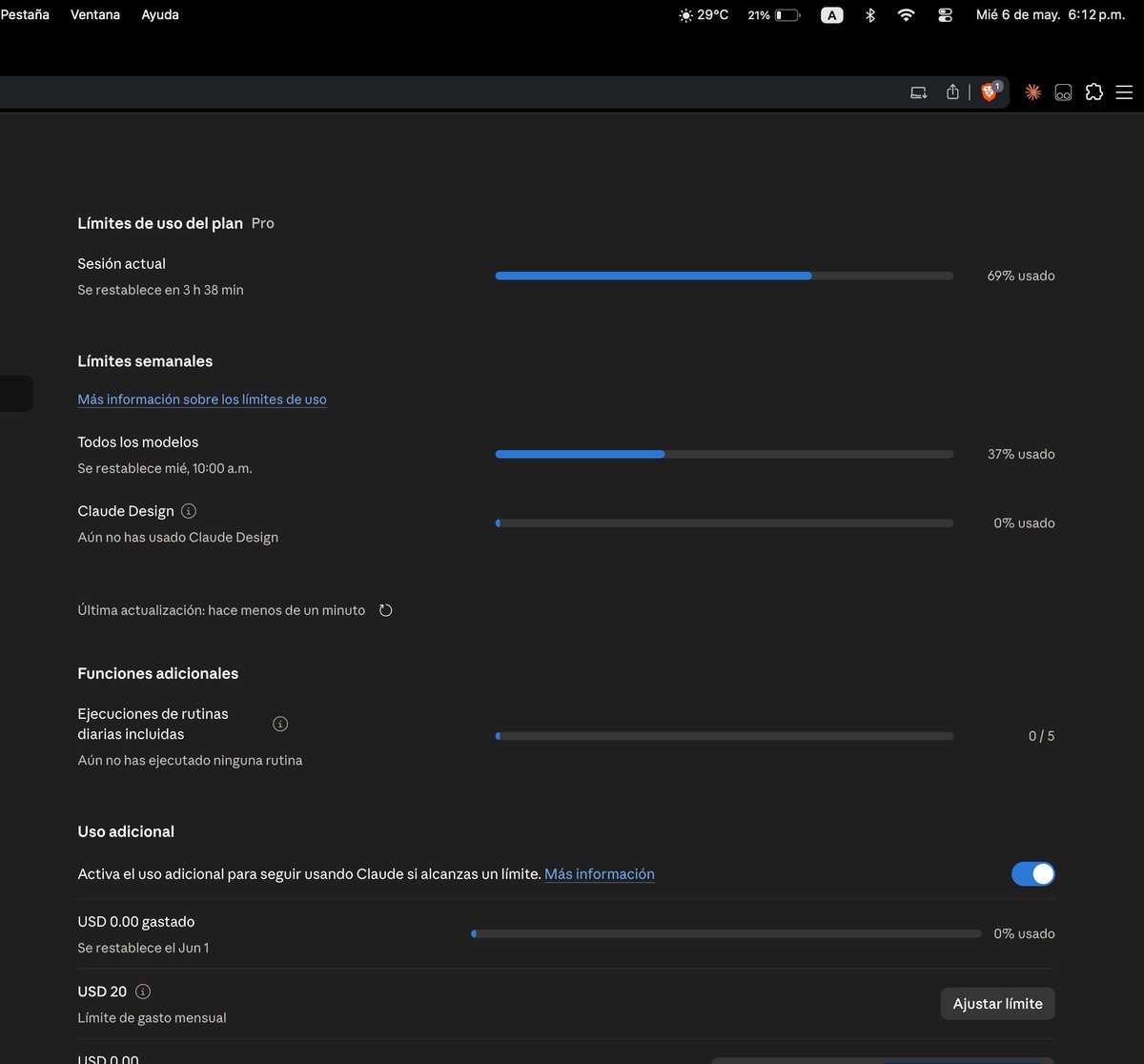
Task: Click Límite de gasto mensual text
Action: 152,1018
